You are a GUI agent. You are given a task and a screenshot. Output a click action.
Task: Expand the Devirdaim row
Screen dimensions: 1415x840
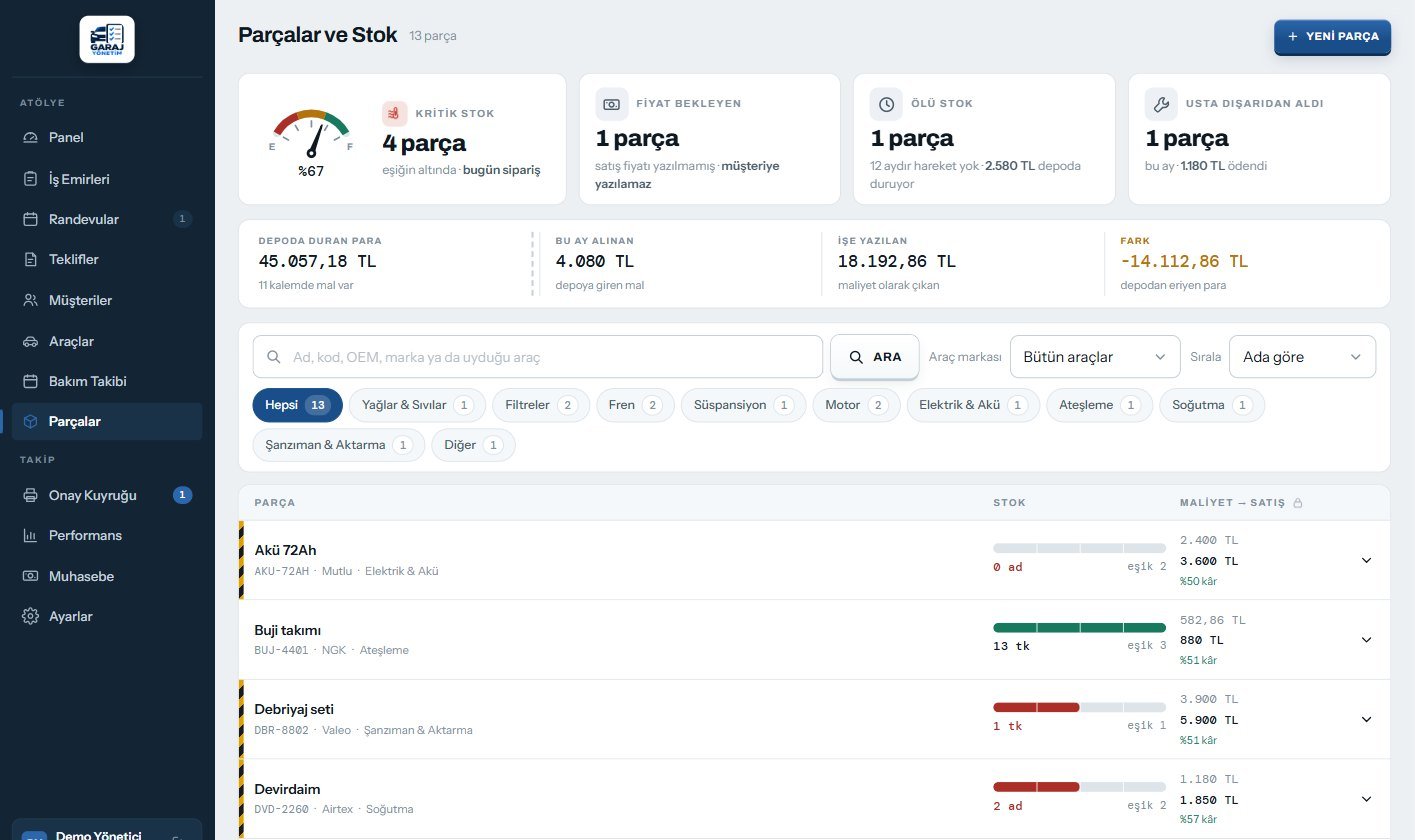[x=1366, y=799]
